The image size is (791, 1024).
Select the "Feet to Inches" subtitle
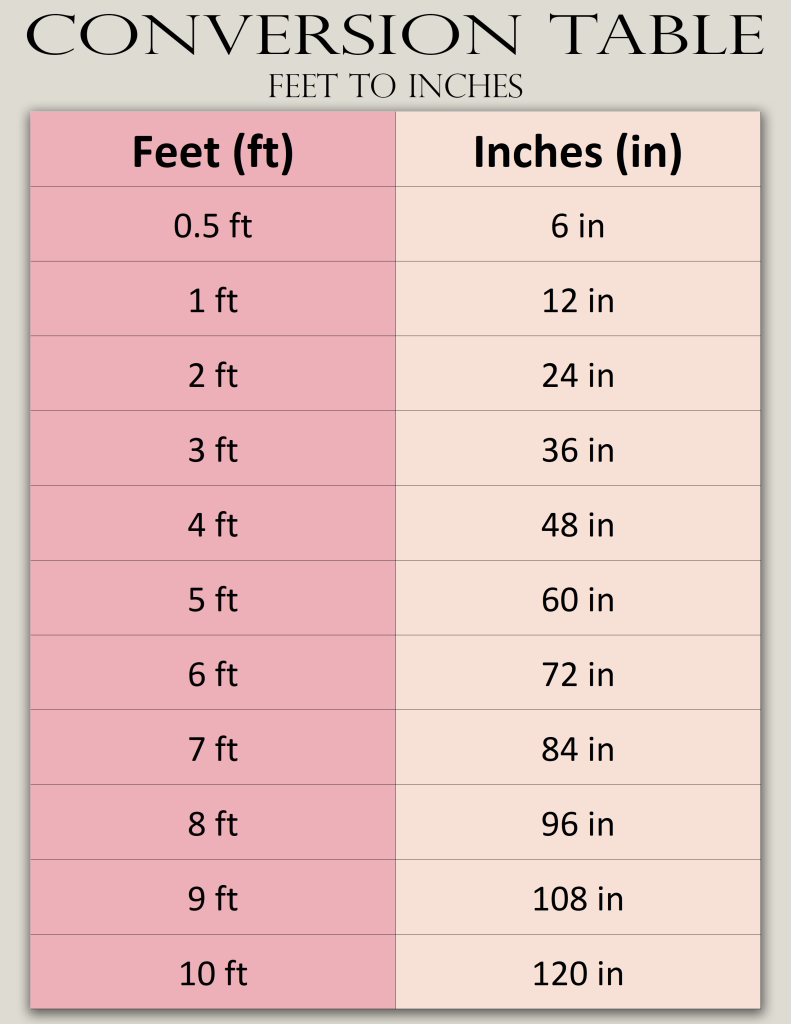point(395,87)
